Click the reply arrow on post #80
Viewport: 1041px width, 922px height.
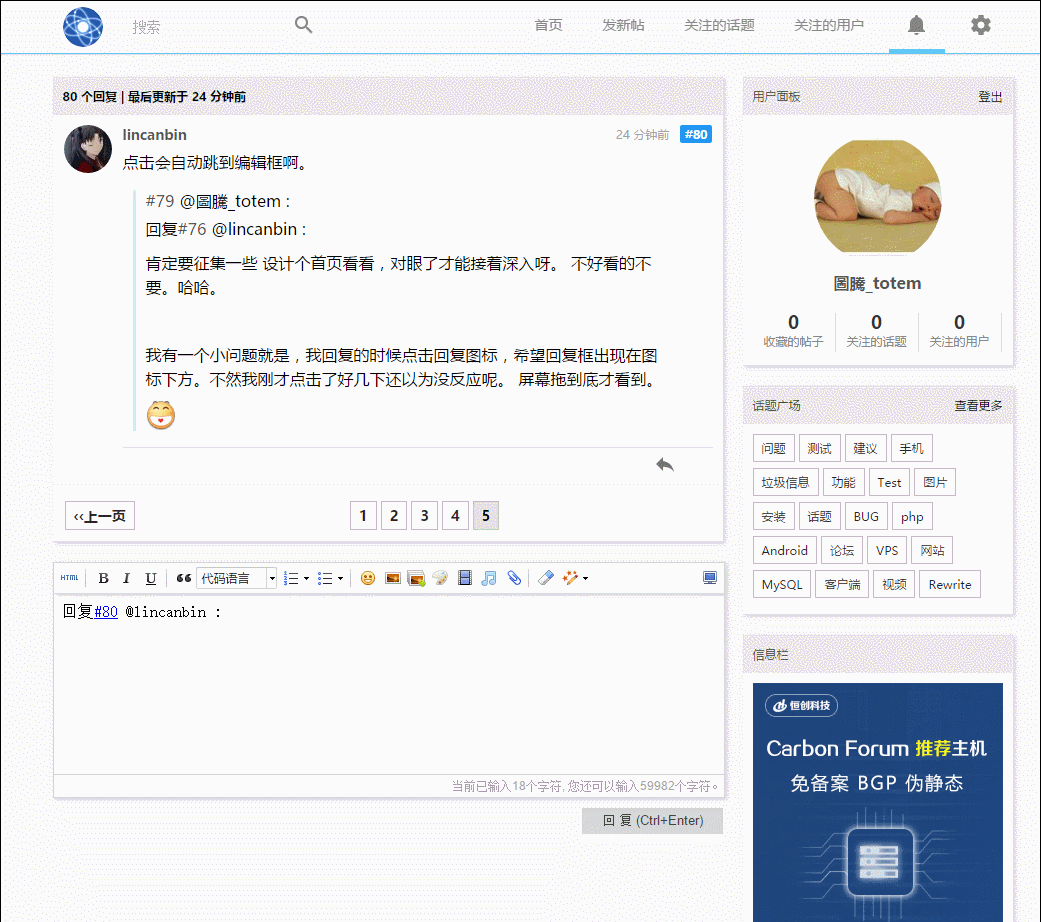(665, 465)
